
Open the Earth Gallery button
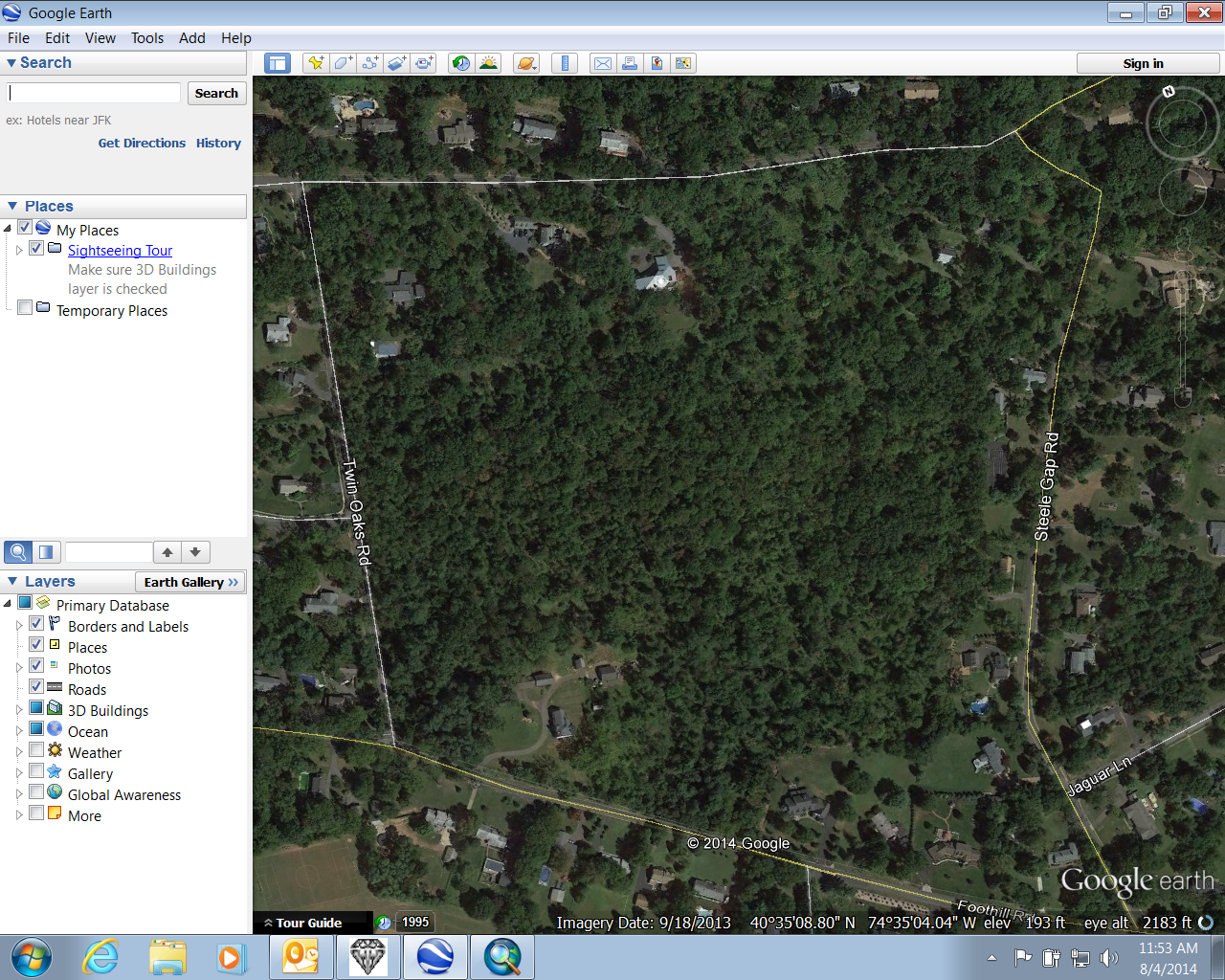pyautogui.click(x=190, y=582)
